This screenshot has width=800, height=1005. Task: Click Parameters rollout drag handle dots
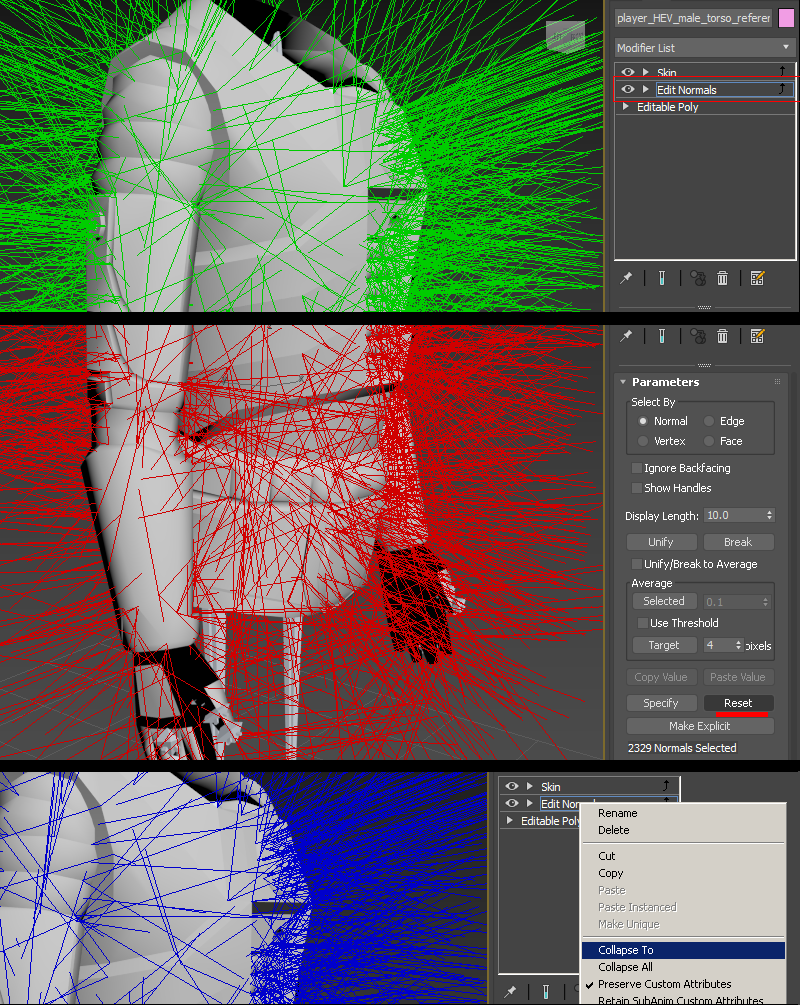point(778,381)
